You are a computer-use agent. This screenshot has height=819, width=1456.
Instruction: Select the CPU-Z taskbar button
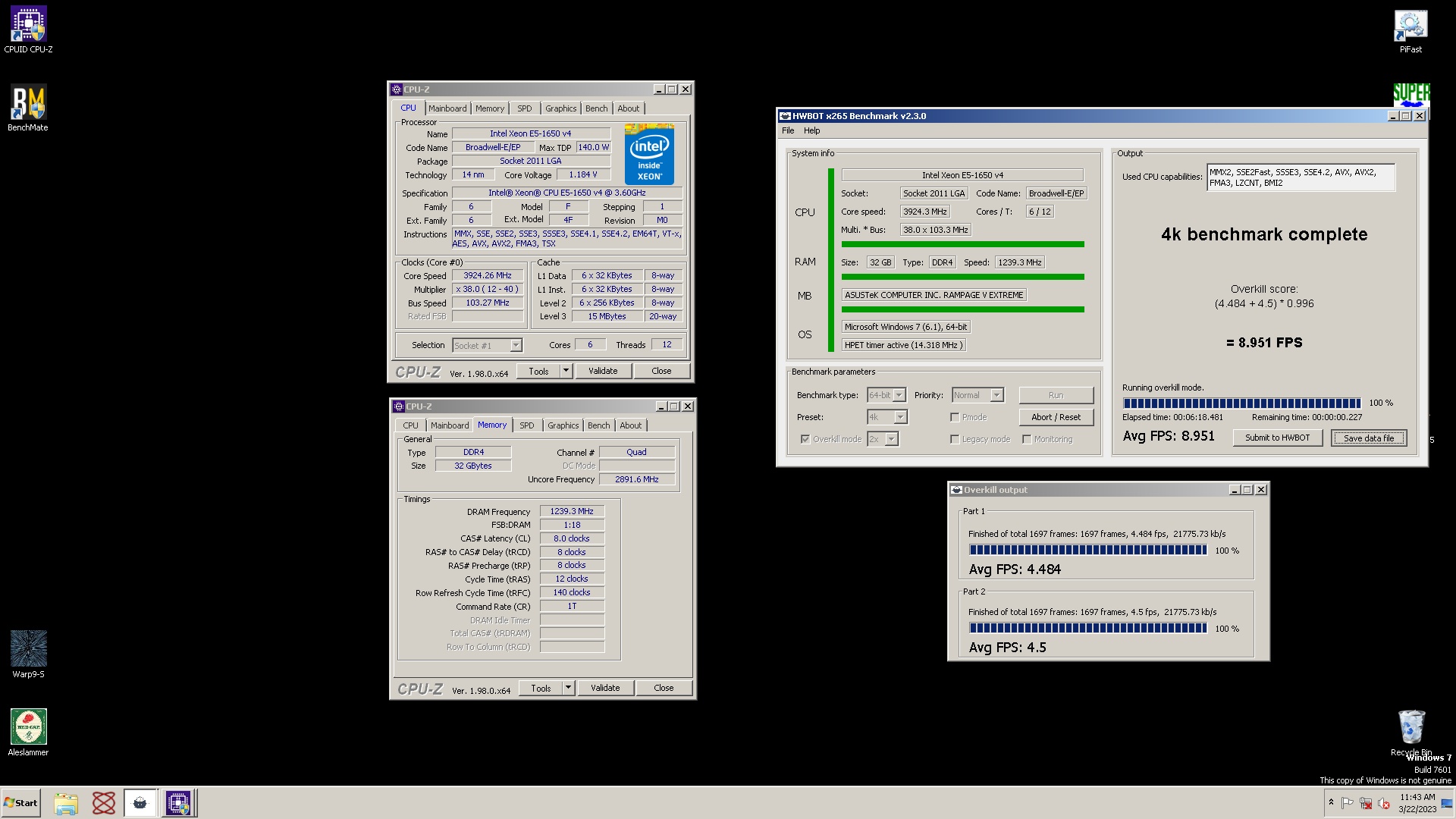179,803
